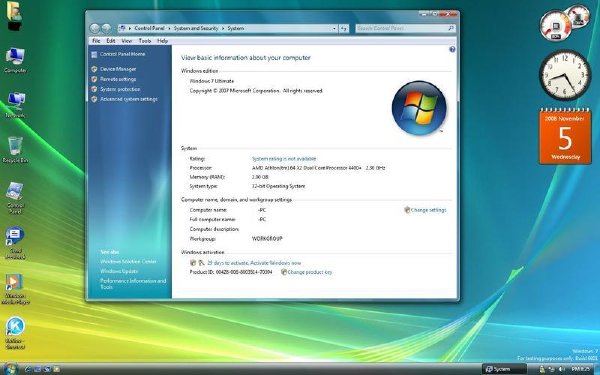Open Advanced system settings link
The image size is (600, 375).
pyautogui.click(x=129, y=99)
